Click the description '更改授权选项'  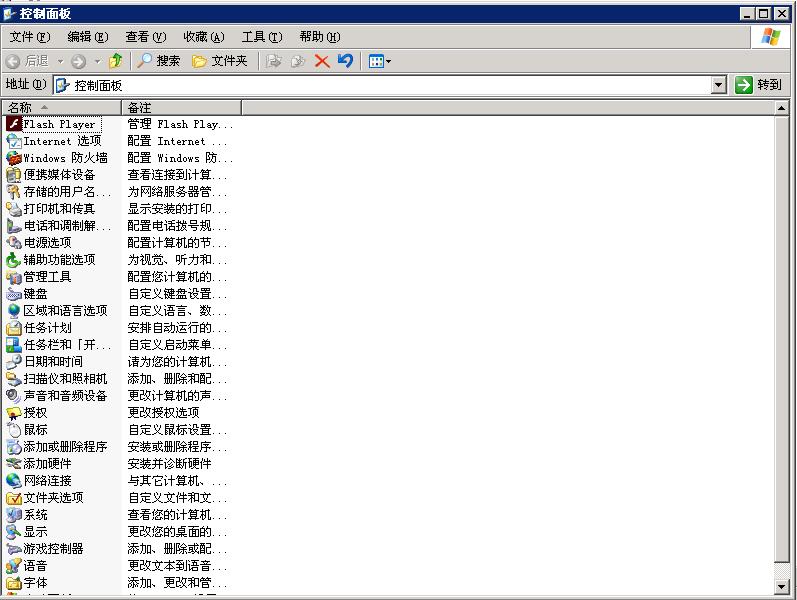point(163,413)
